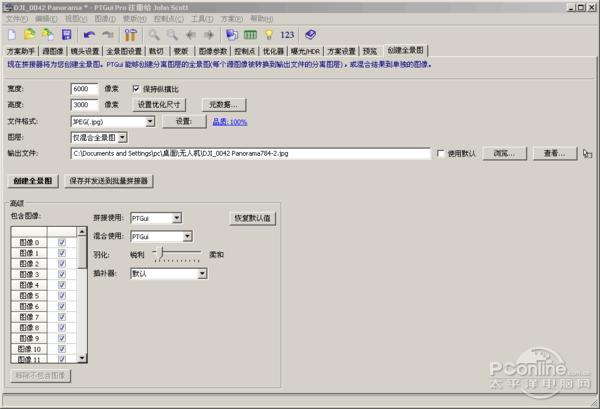The image size is (600, 409).
Task: Uncheck the 图像 4 checkbox
Action: point(62,285)
